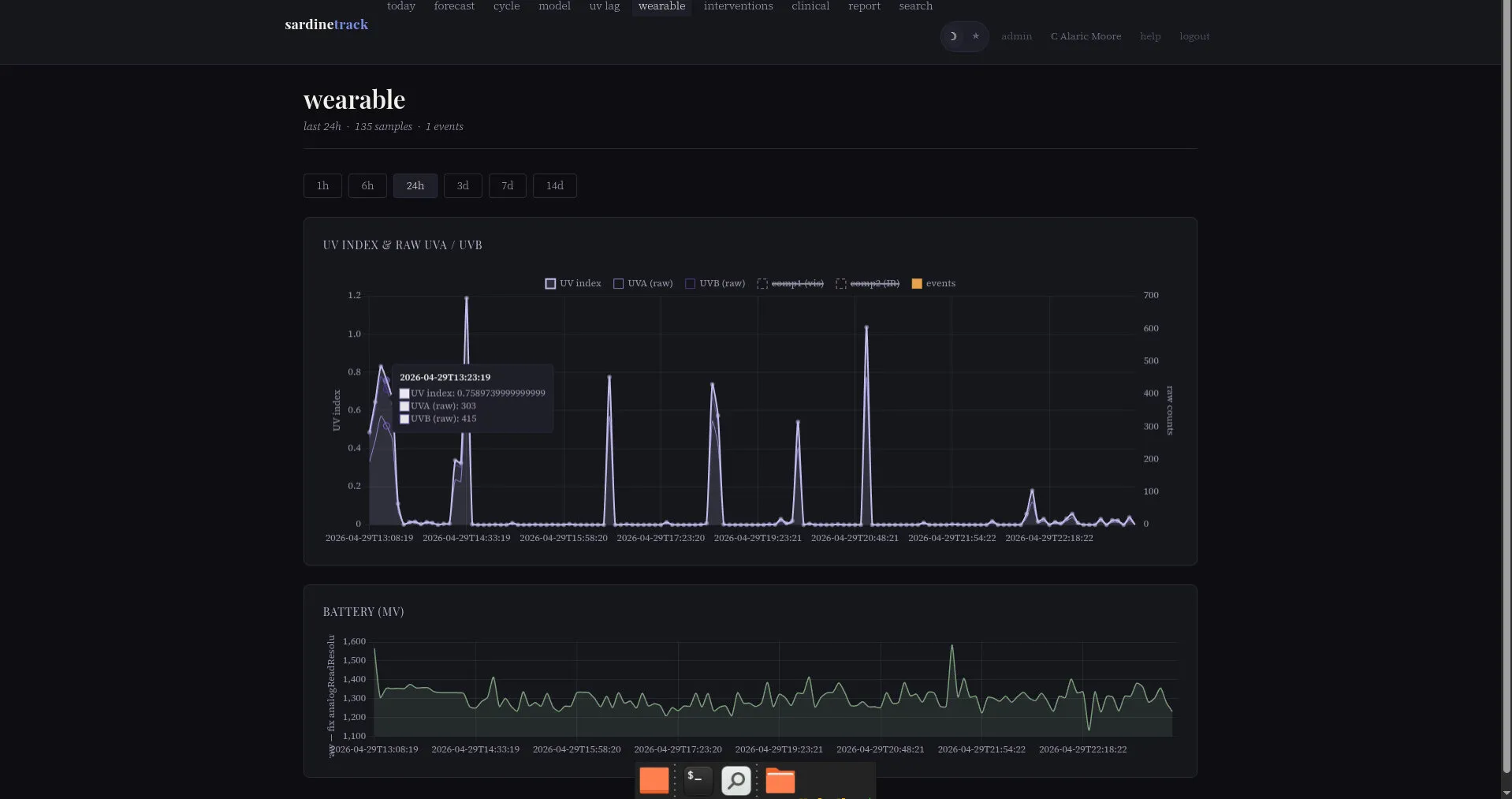Click tooltip line 'UVB (raw): 415'
The height and width of the screenshot is (799, 1512).
[x=438, y=418]
